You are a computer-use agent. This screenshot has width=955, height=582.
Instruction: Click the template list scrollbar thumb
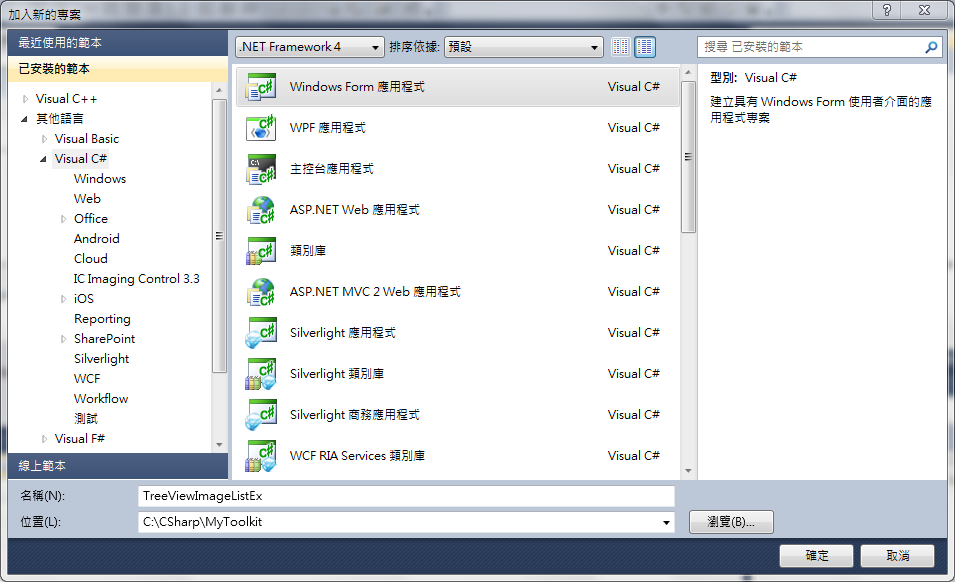(x=688, y=157)
